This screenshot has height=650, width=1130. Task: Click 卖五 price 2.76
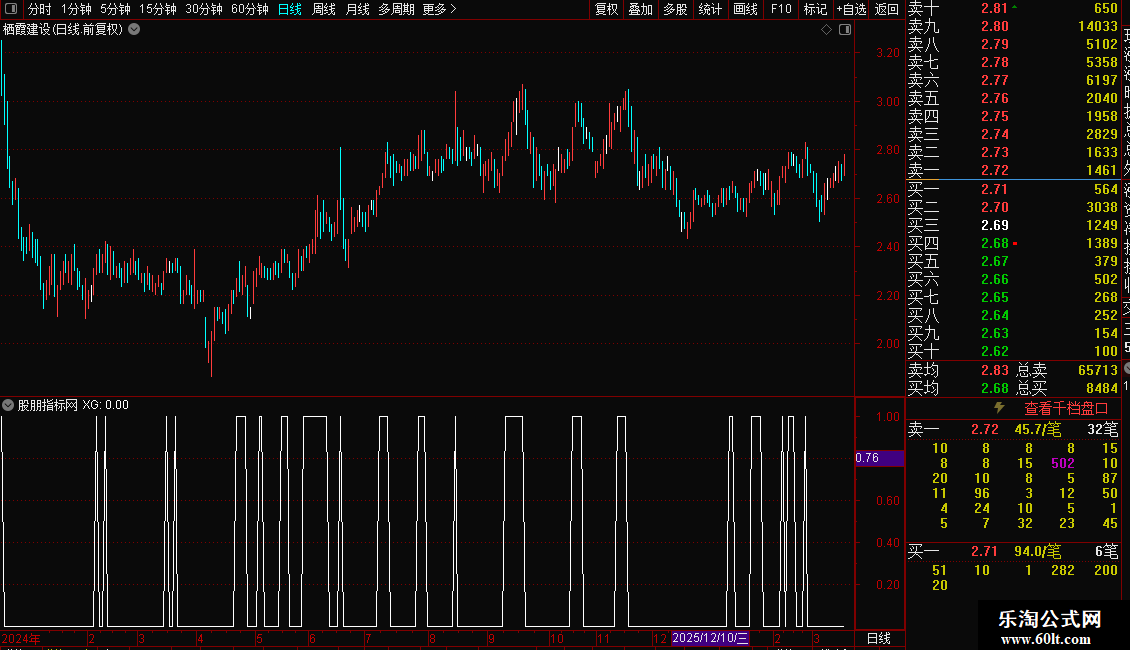point(995,98)
